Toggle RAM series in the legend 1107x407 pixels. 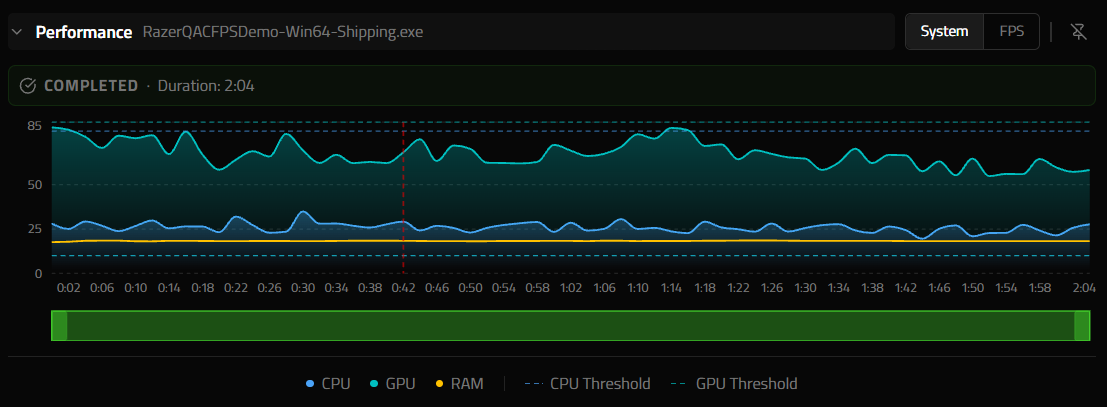tap(459, 384)
